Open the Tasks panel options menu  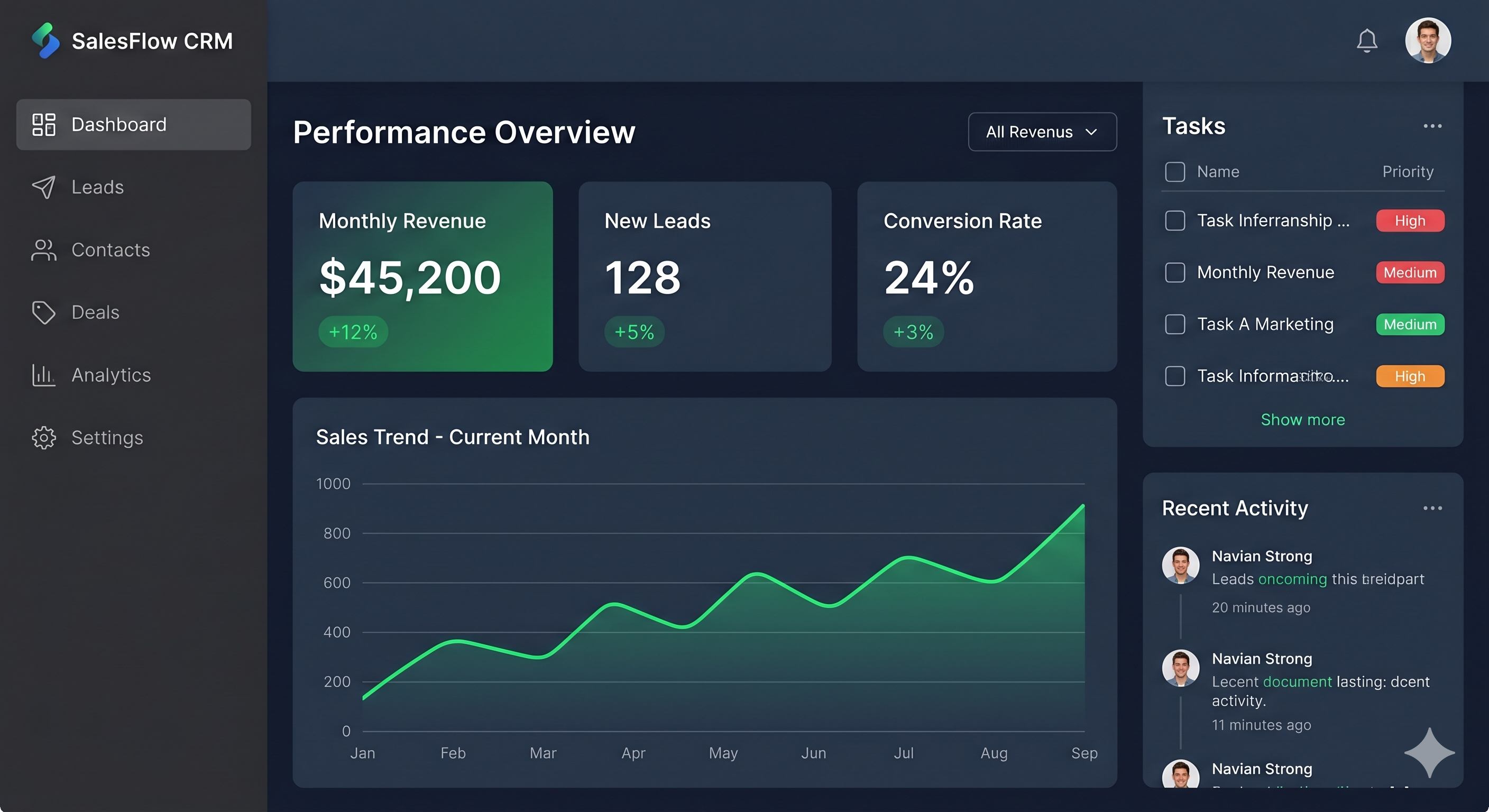point(1433,126)
